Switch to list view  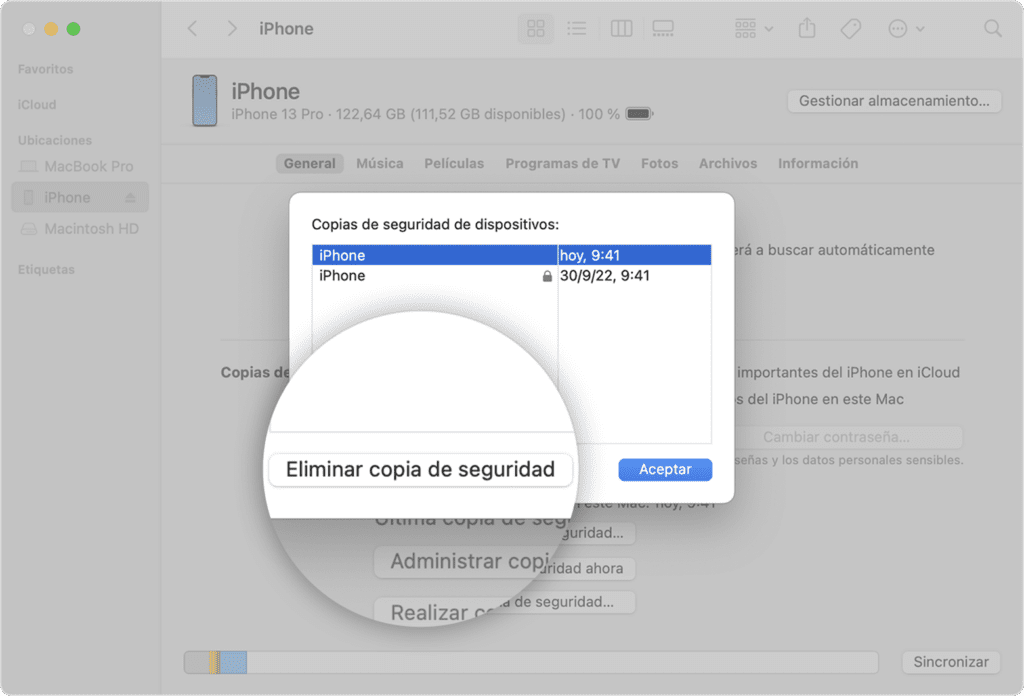pos(576,29)
